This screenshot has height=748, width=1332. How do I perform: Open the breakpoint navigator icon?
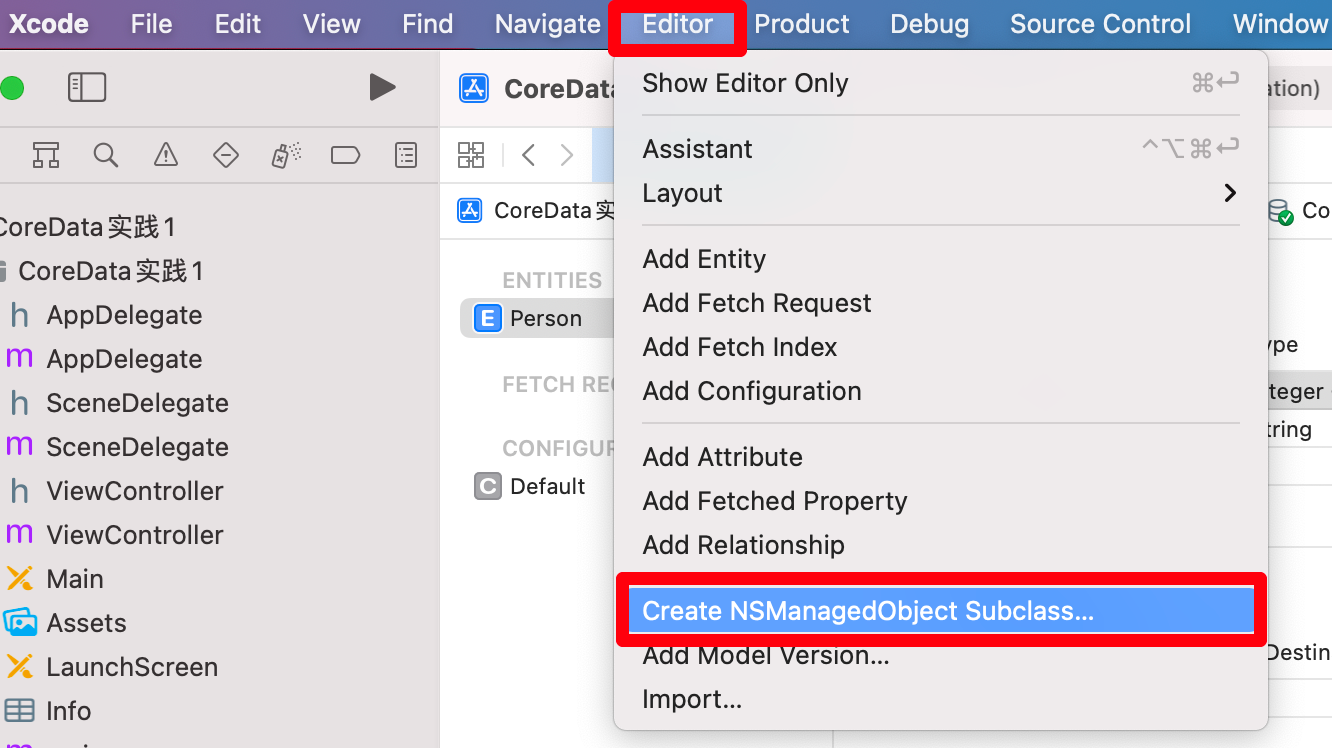(x=345, y=155)
